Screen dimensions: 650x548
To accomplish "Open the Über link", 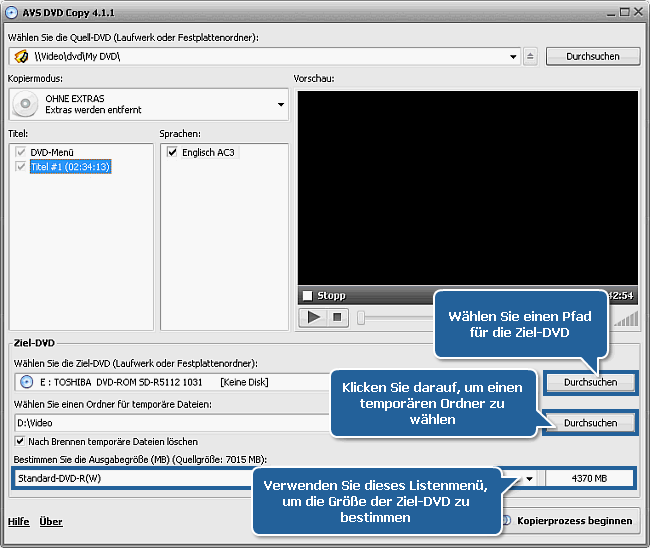I will (51, 521).
